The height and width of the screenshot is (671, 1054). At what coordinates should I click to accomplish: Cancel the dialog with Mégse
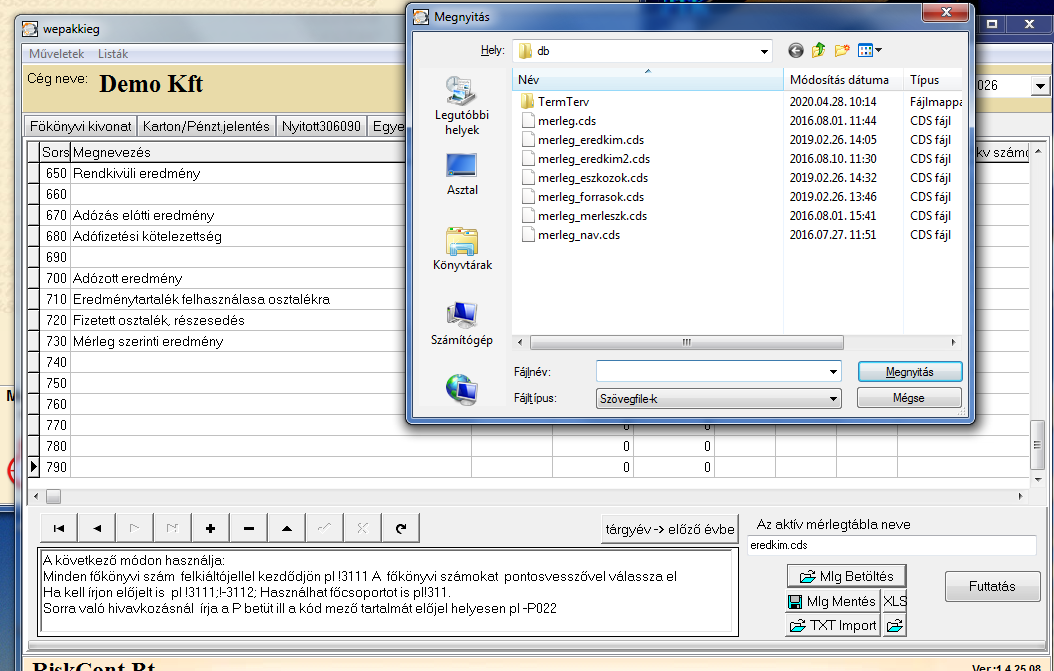pyautogui.click(x=909, y=398)
